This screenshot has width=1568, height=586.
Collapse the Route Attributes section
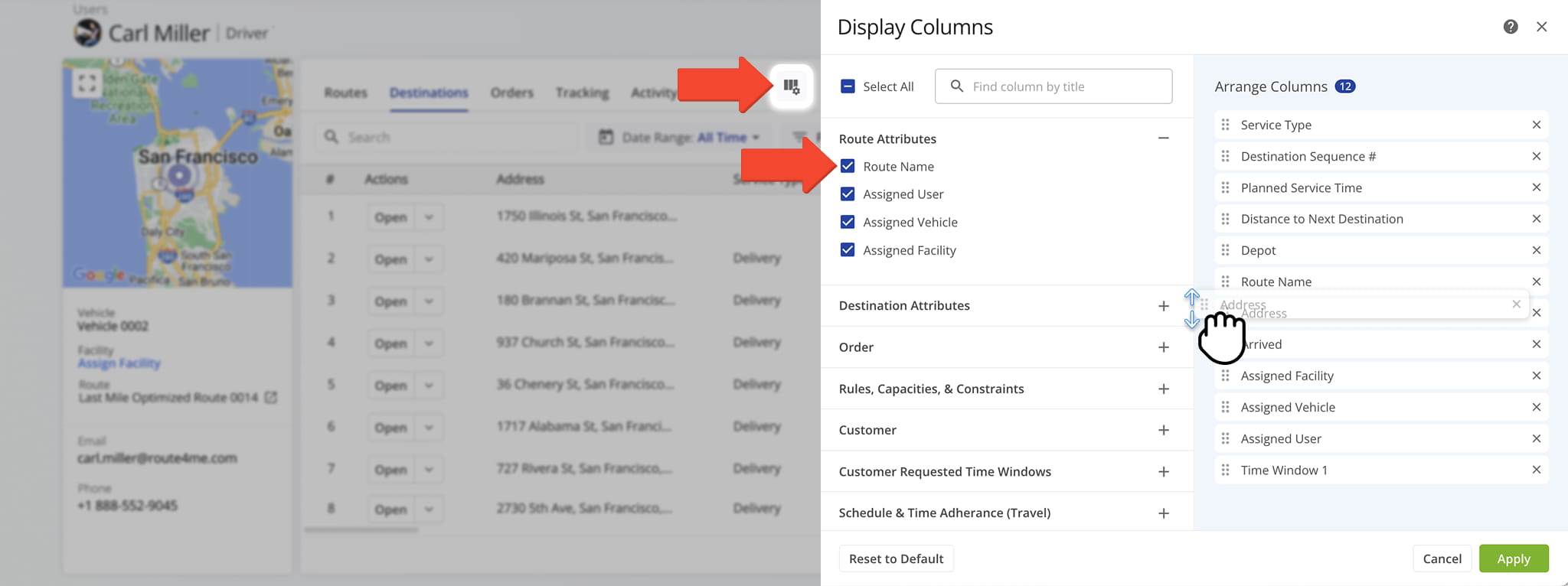1163,138
